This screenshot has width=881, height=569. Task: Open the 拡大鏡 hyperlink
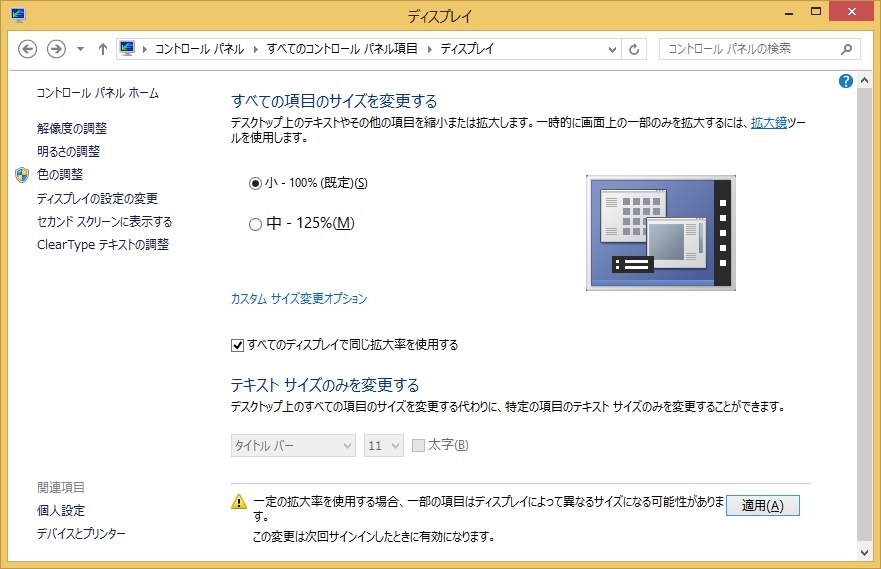pyautogui.click(x=769, y=122)
